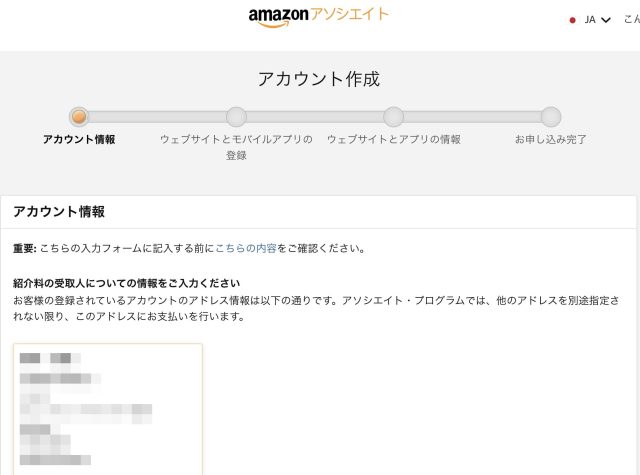This screenshot has height=475, width=640.
Task: Click the Amazon Associates logo
Action: point(318,16)
